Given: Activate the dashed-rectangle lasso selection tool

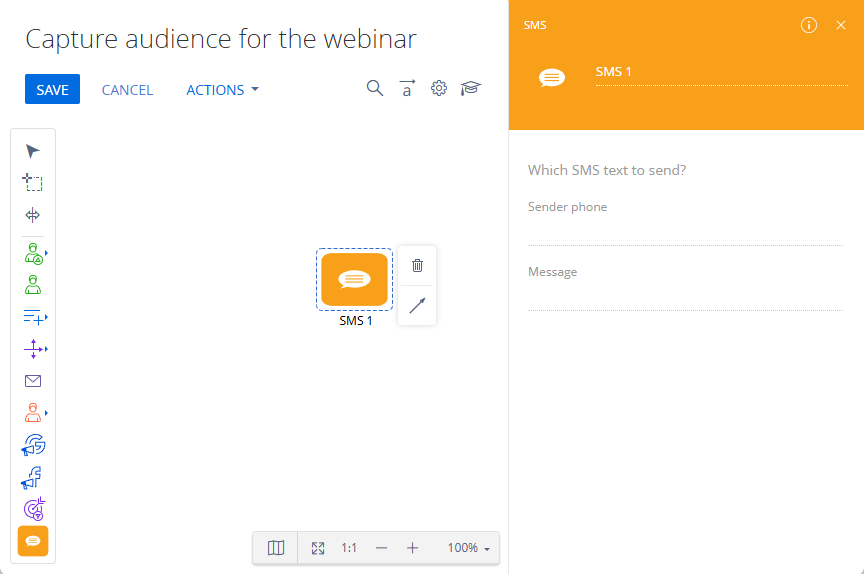Looking at the screenshot, I should [33, 183].
